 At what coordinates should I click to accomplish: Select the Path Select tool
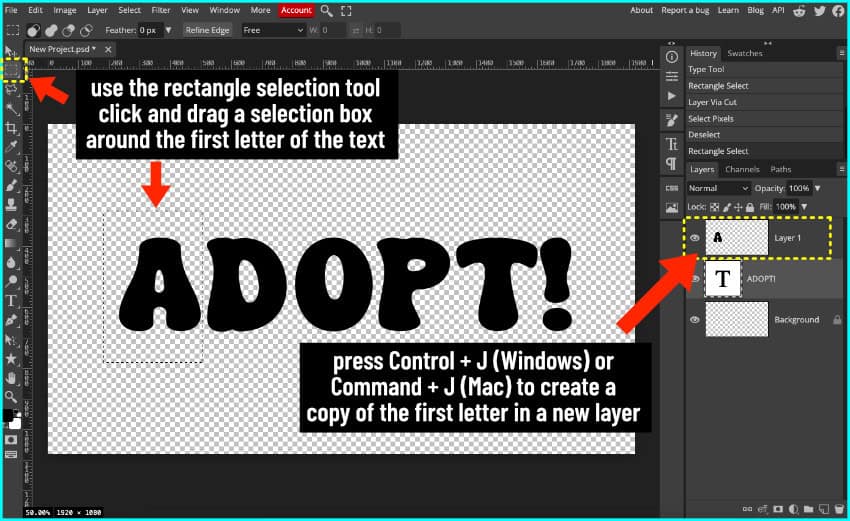tap(11, 339)
